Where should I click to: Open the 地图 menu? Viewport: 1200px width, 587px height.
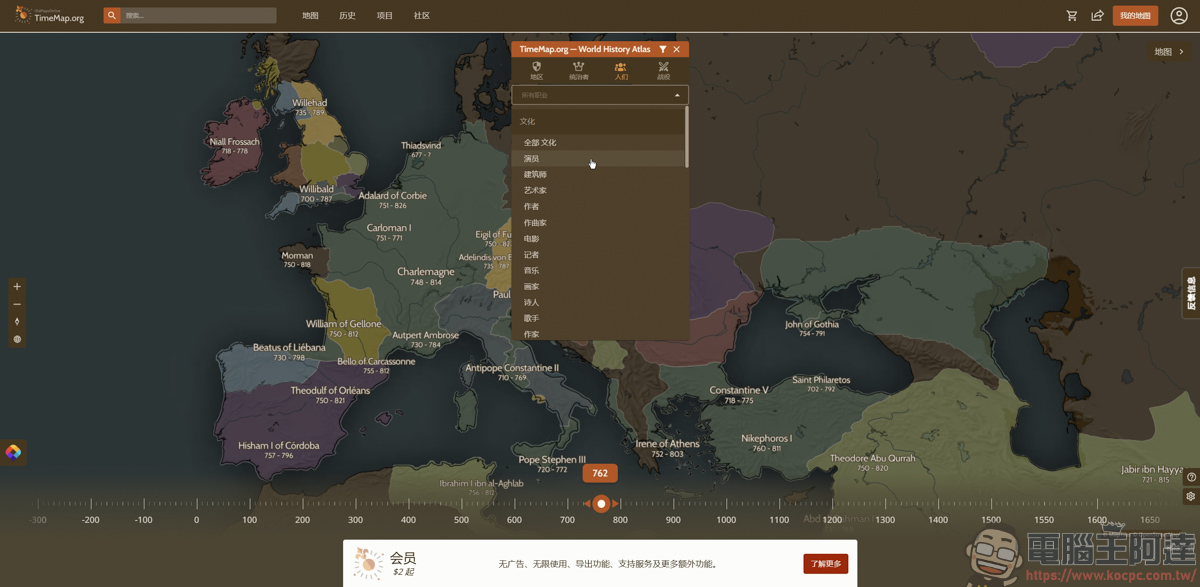(x=310, y=16)
